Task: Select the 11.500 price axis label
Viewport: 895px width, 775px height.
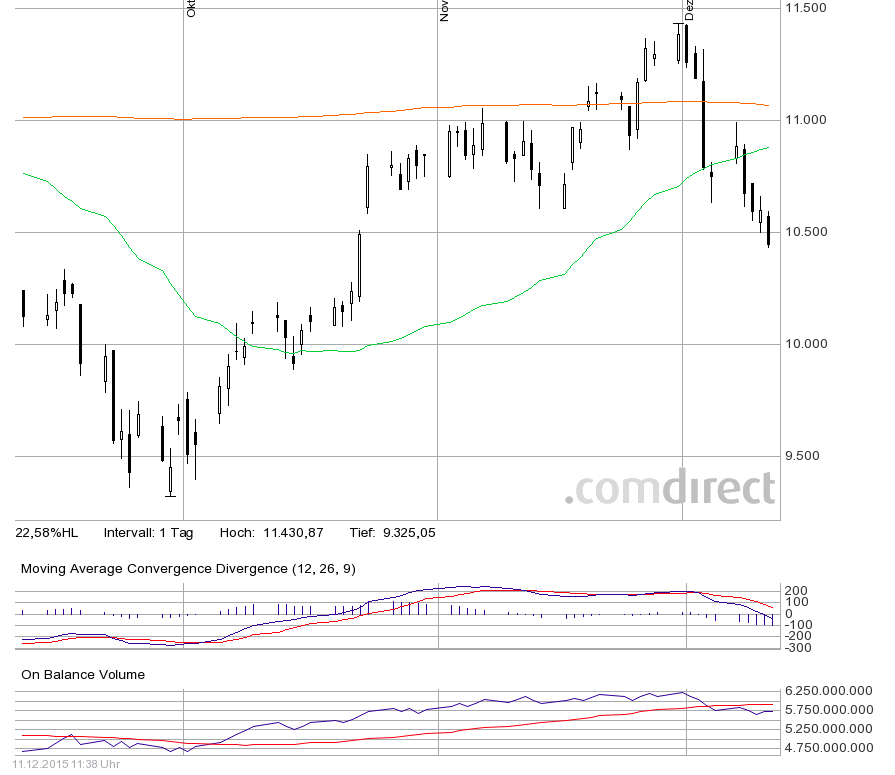Action: 807,8
